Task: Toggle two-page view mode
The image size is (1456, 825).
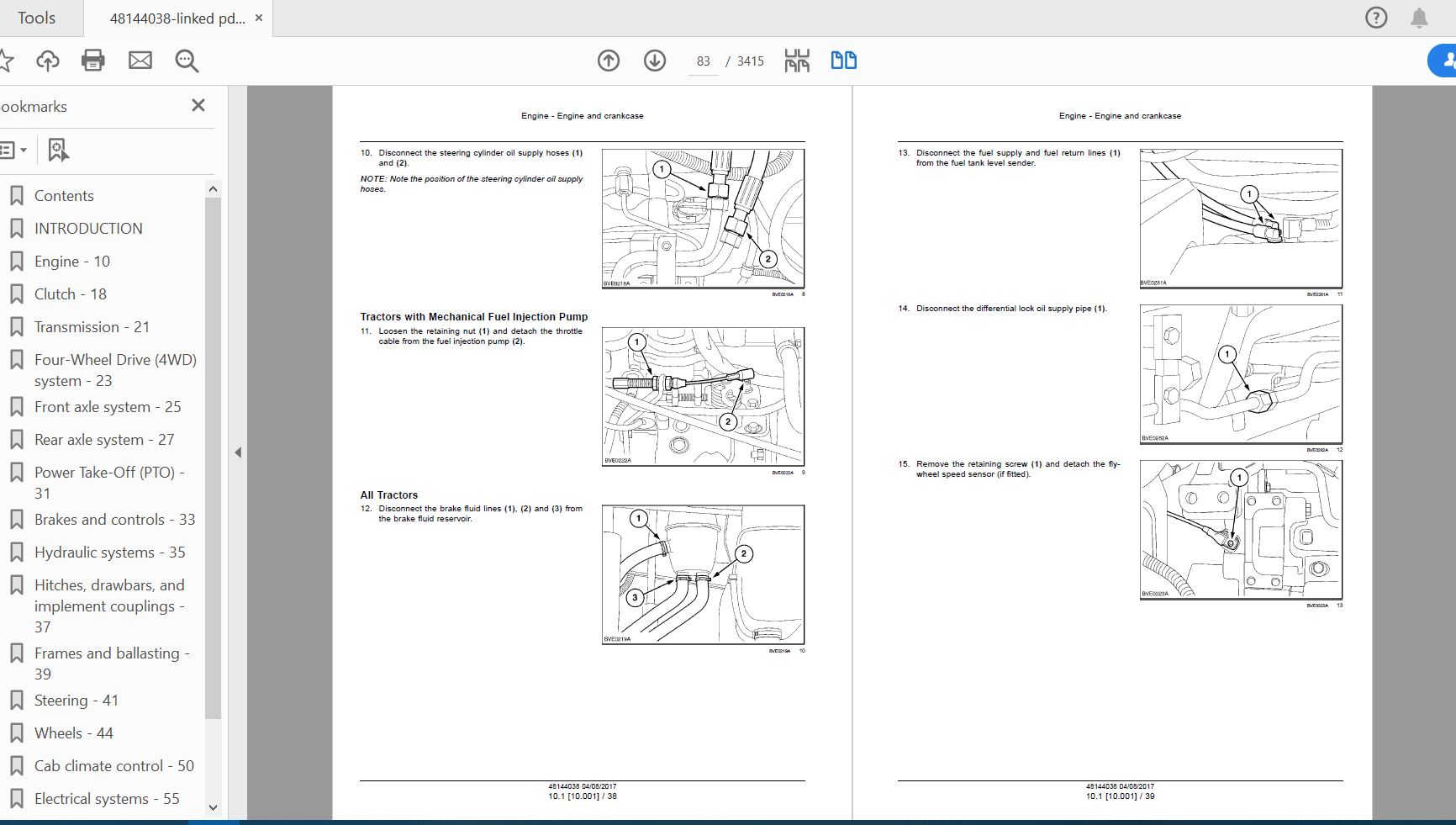Action: [x=843, y=61]
